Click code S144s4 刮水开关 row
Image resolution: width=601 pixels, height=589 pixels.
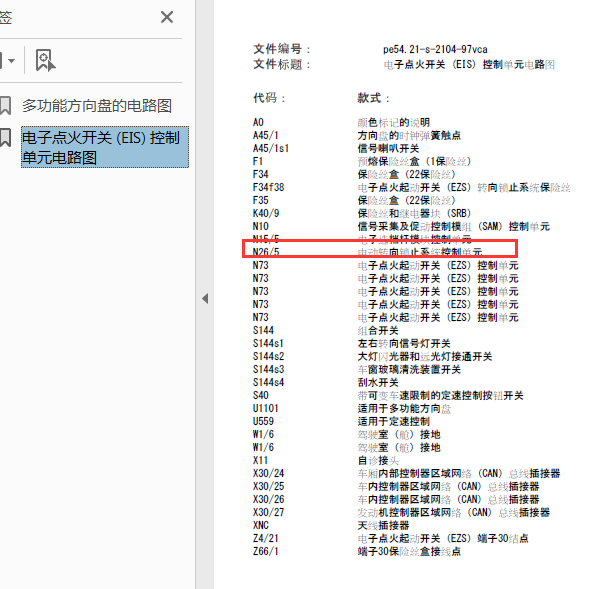325,383
